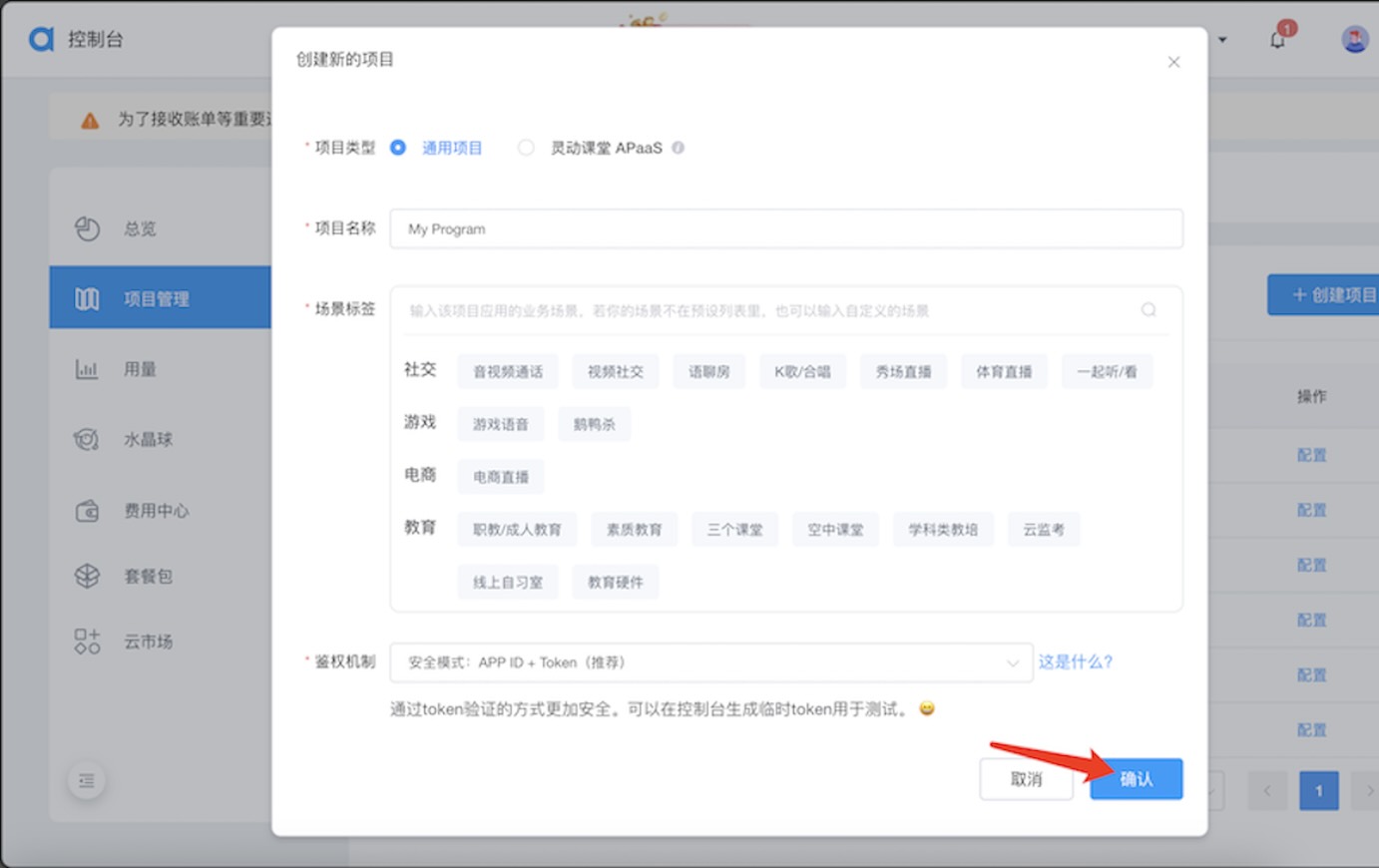
Task: Click the first 配置 link in the table
Action: coord(1311,455)
